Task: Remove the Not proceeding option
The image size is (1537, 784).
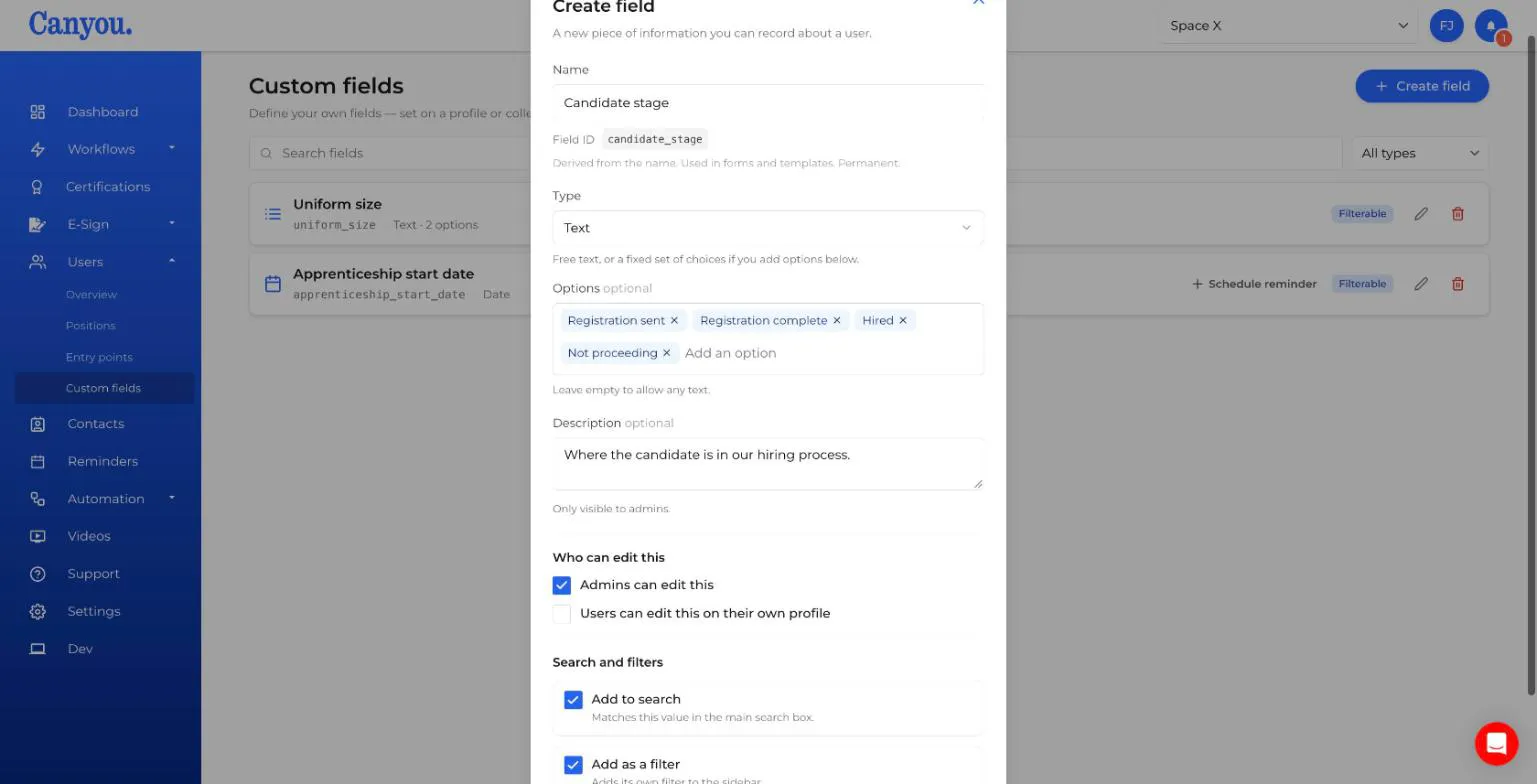Action: (667, 353)
